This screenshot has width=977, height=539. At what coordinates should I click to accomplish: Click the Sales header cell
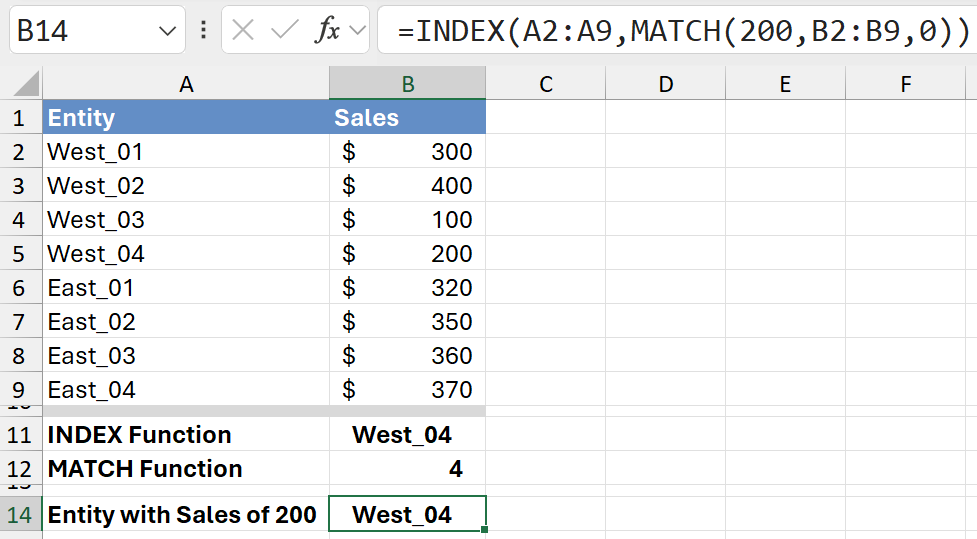point(407,117)
